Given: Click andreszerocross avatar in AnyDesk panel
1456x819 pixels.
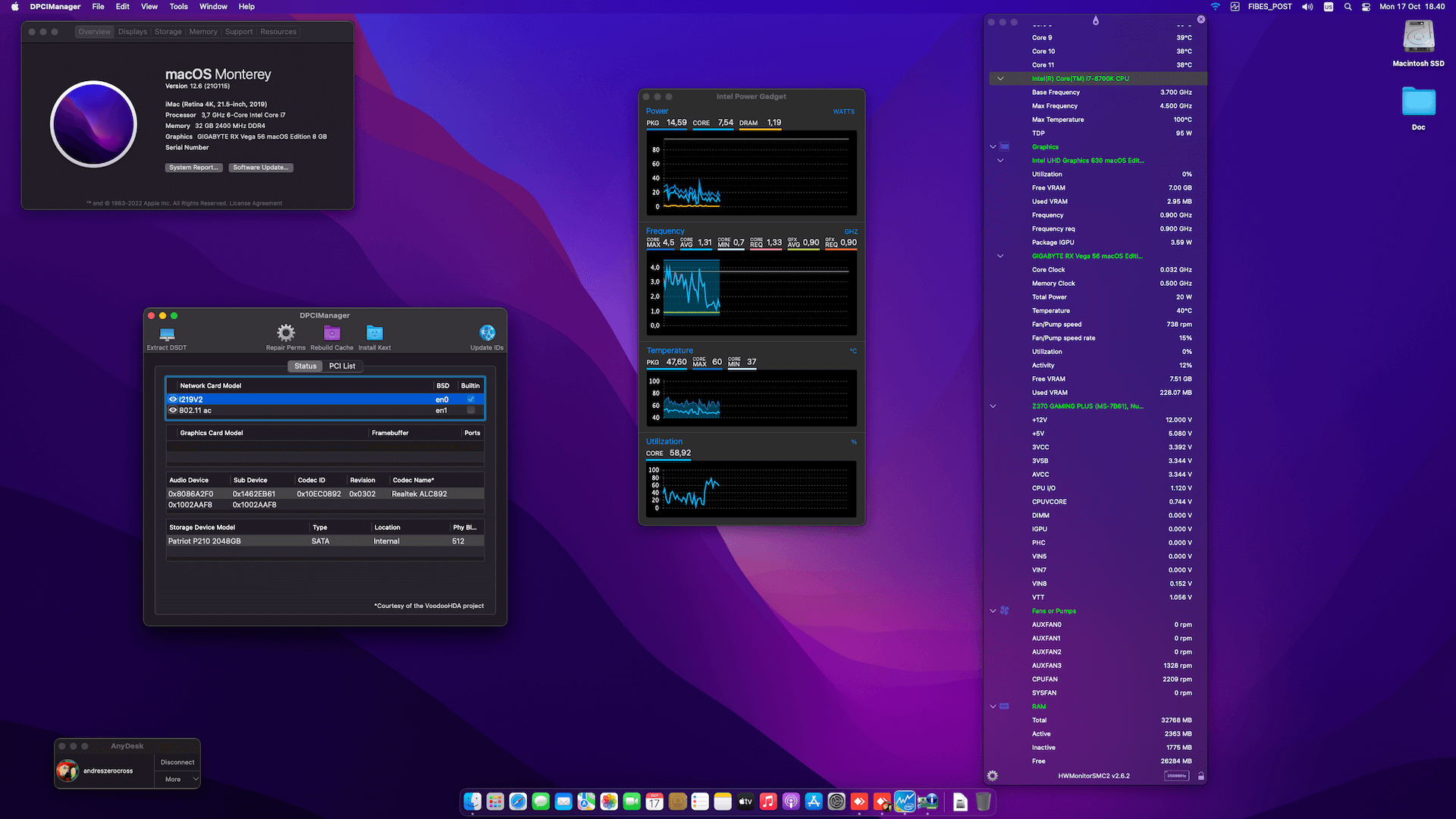Looking at the screenshot, I should point(67,771).
